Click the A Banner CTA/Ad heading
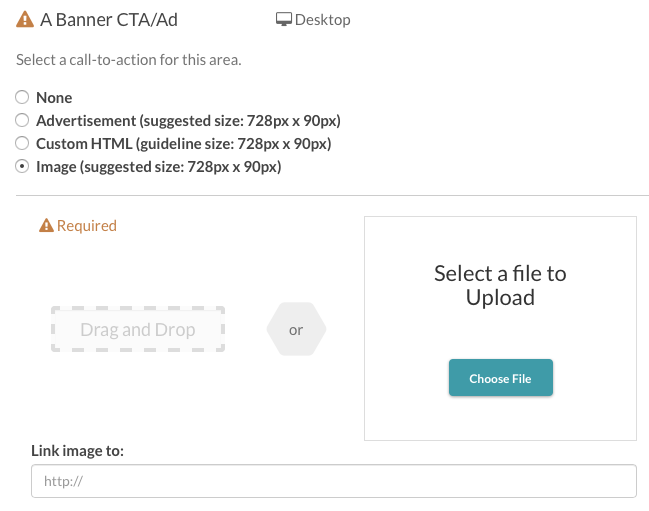649x511 pixels. 109,19
